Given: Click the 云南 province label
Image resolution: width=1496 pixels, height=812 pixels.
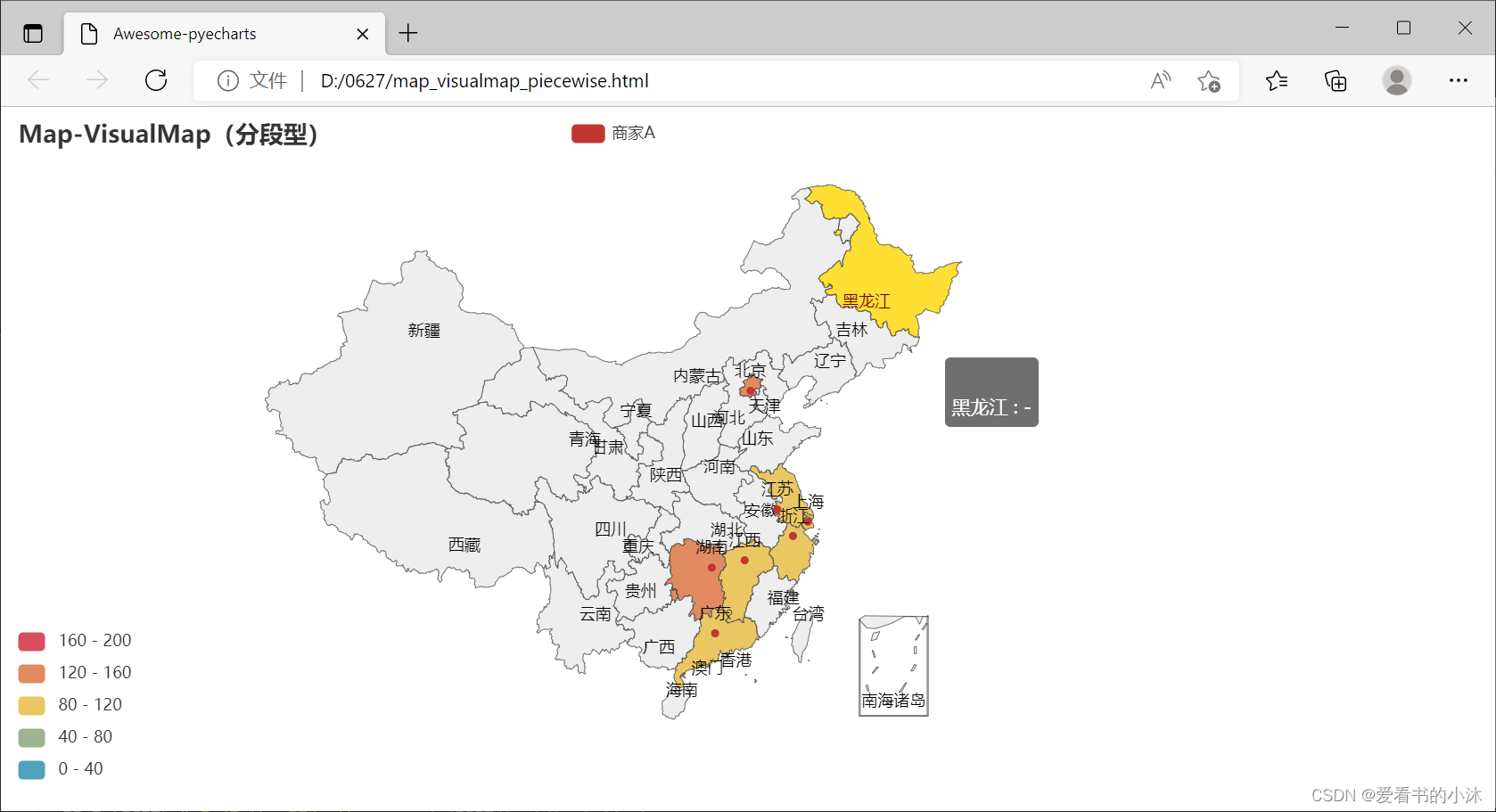Looking at the screenshot, I should click(x=596, y=614).
